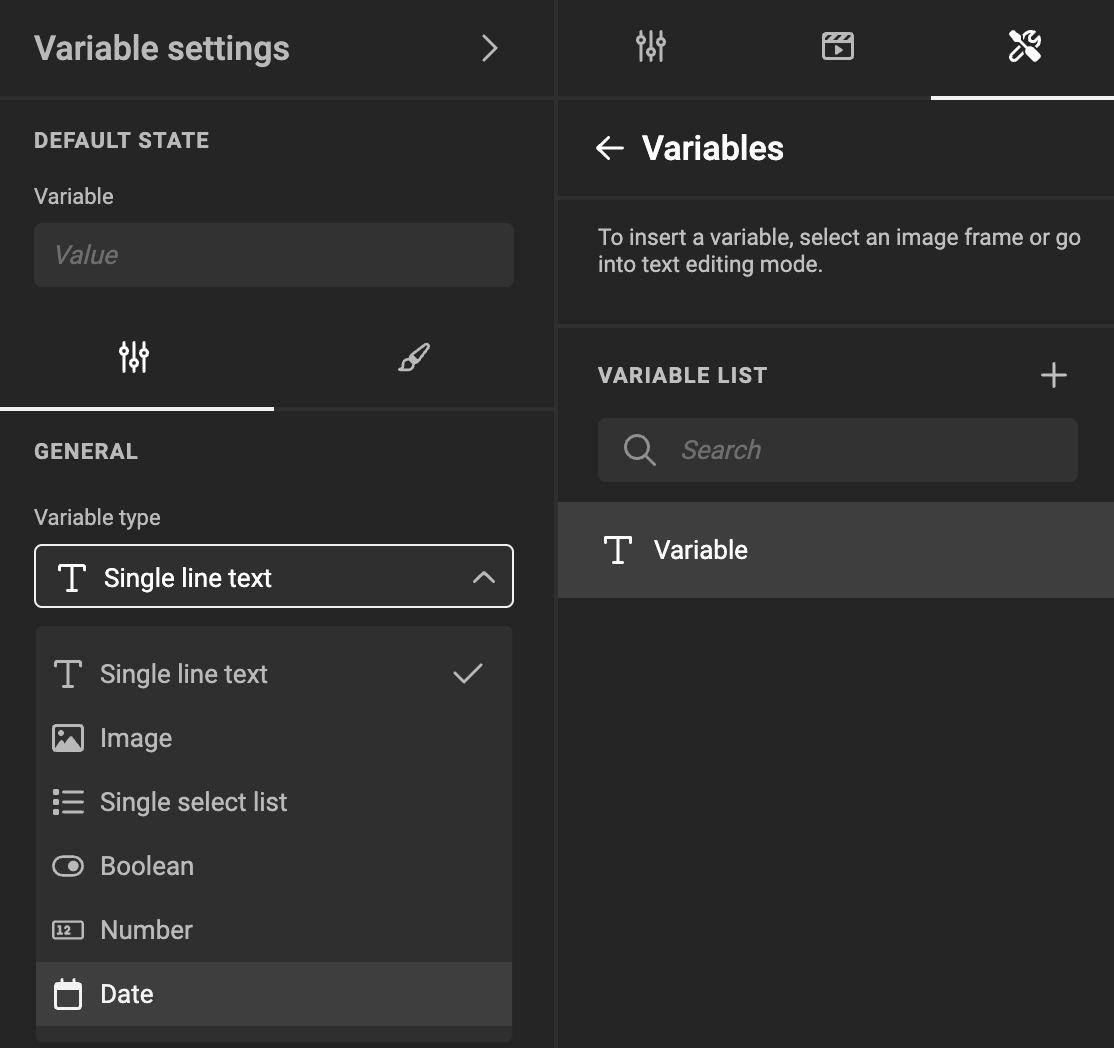This screenshot has width=1114, height=1048.
Task: Click the Search field in the variable list
Action: (838, 450)
